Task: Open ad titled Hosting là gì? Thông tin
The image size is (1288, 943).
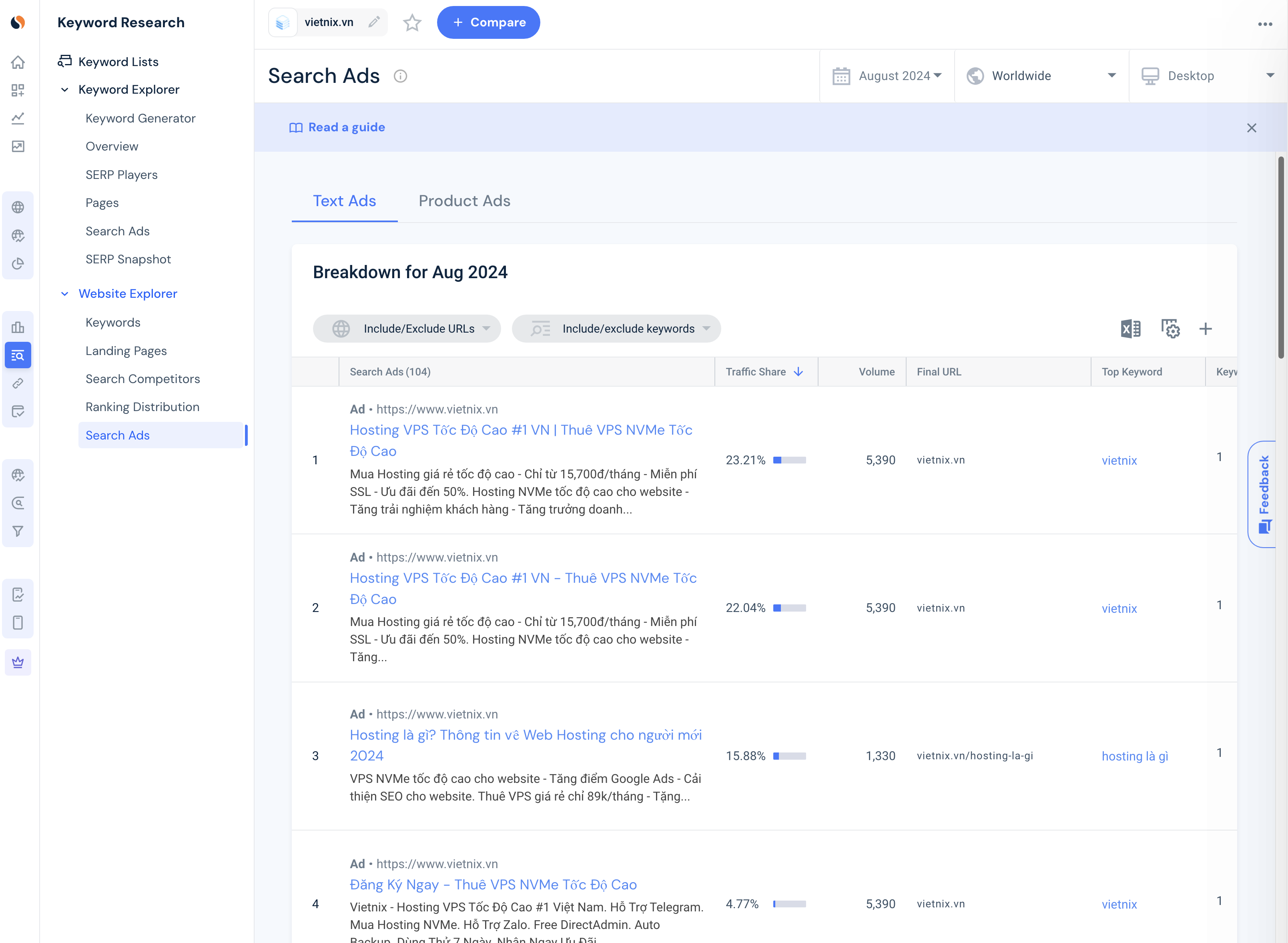Action: coord(526,746)
